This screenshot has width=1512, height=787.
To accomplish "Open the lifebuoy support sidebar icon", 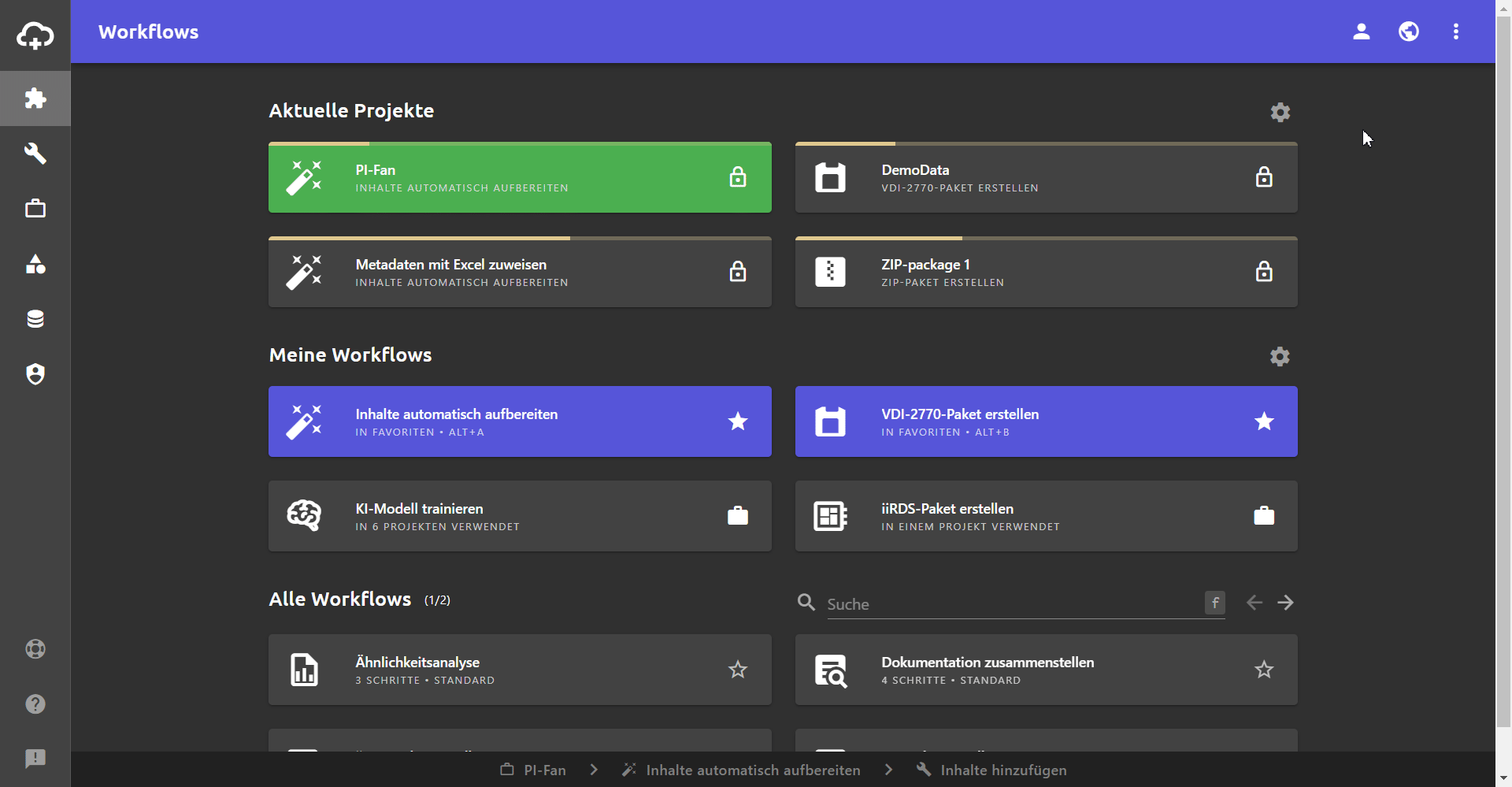I will click(35, 649).
